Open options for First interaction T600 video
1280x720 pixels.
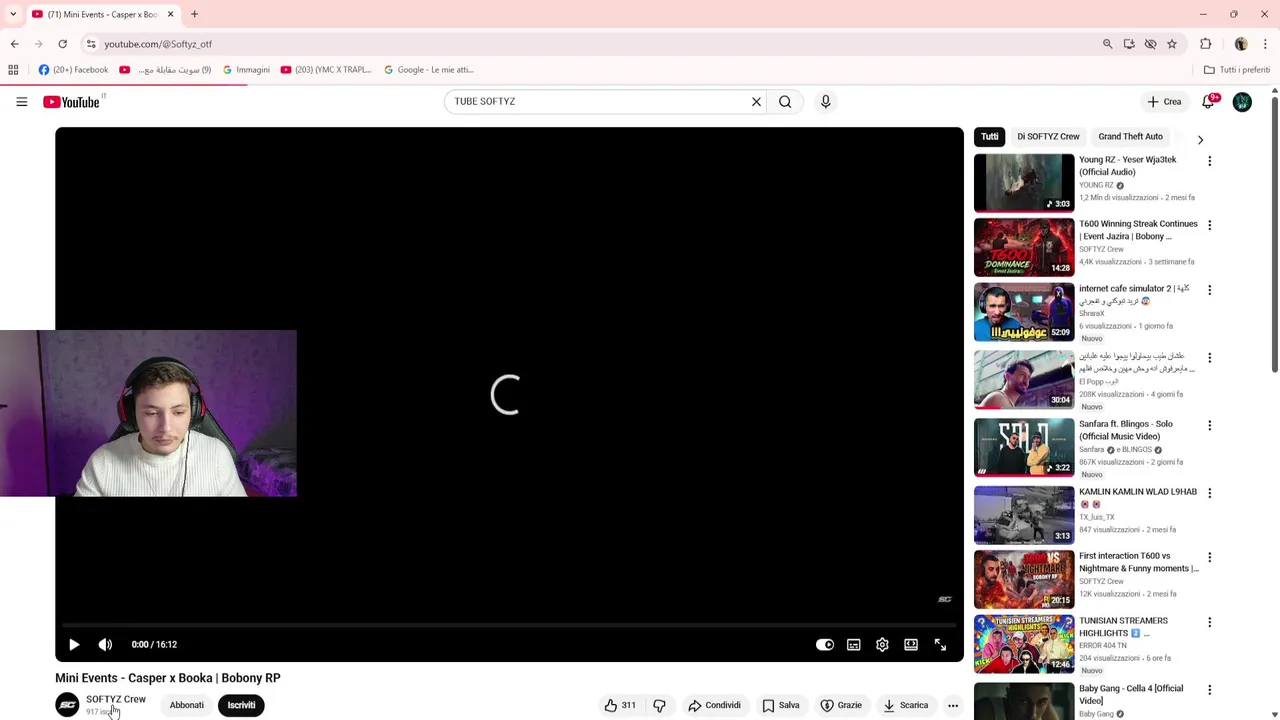pos(1209,557)
